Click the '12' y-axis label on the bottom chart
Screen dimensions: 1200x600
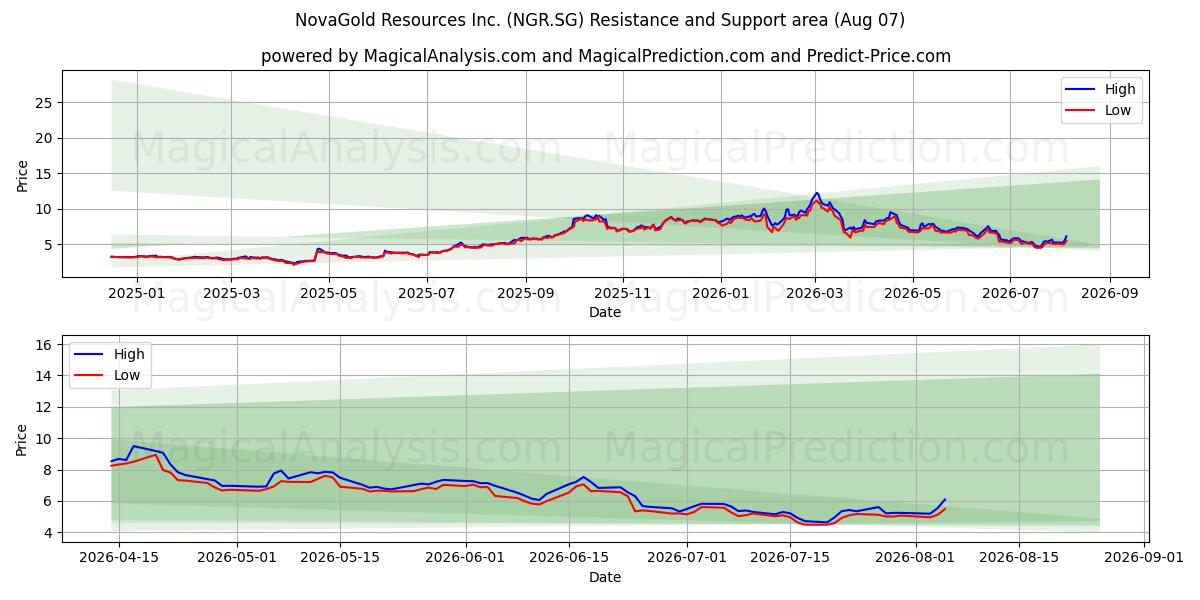coord(46,407)
